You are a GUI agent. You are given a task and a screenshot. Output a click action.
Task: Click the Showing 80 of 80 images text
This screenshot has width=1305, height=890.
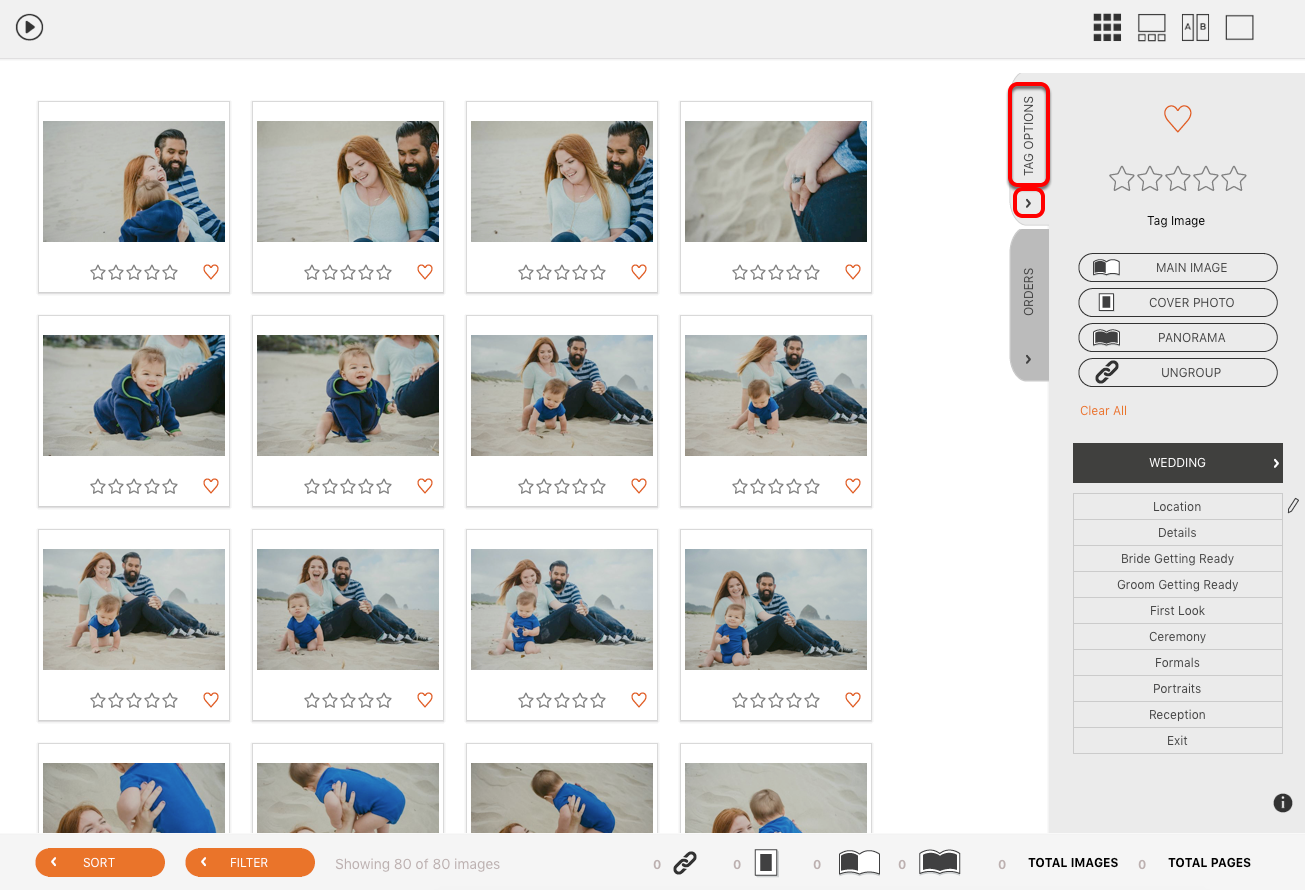(x=417, y=864)
